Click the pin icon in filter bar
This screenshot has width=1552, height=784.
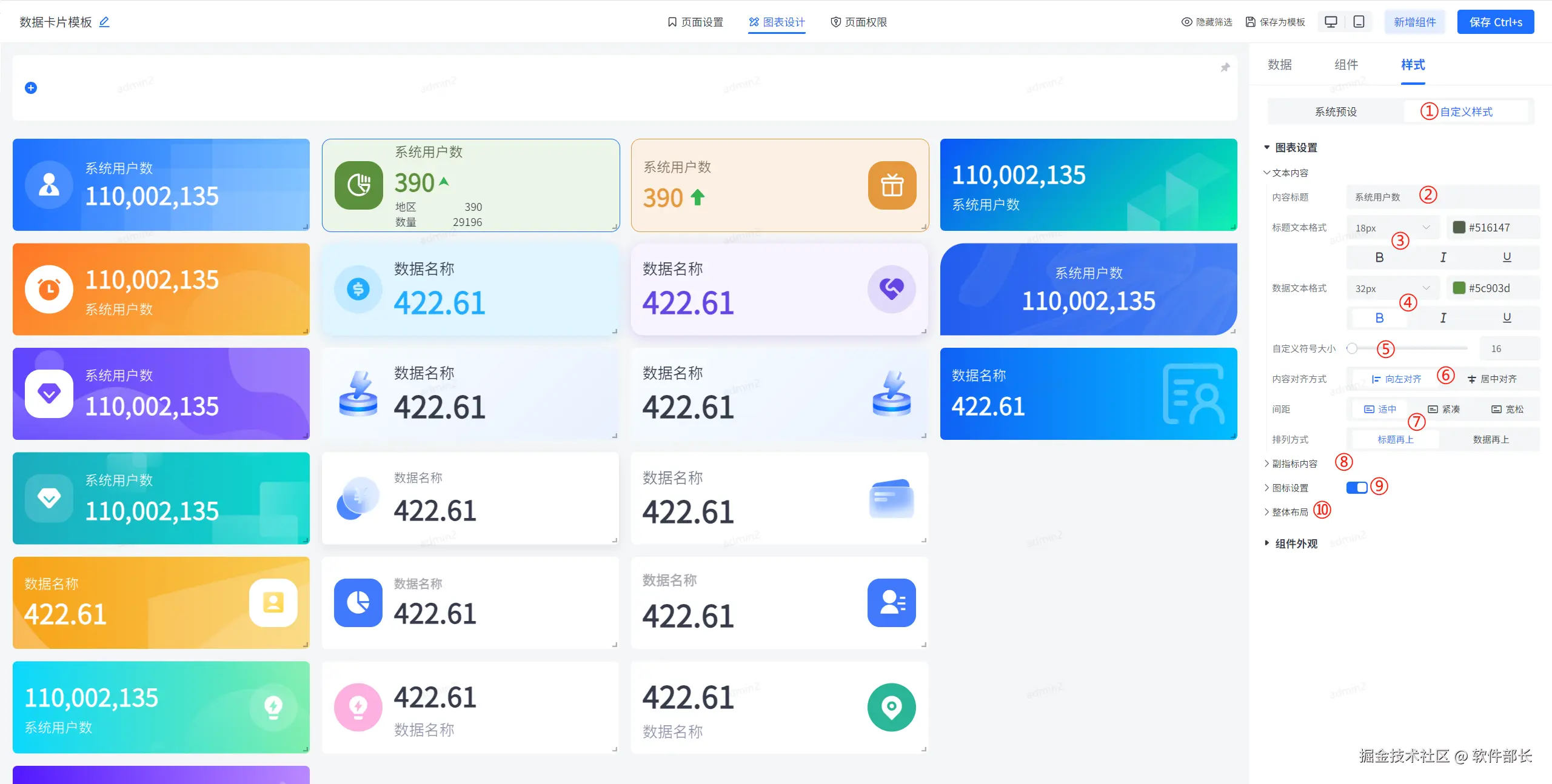pos(1225,67)
